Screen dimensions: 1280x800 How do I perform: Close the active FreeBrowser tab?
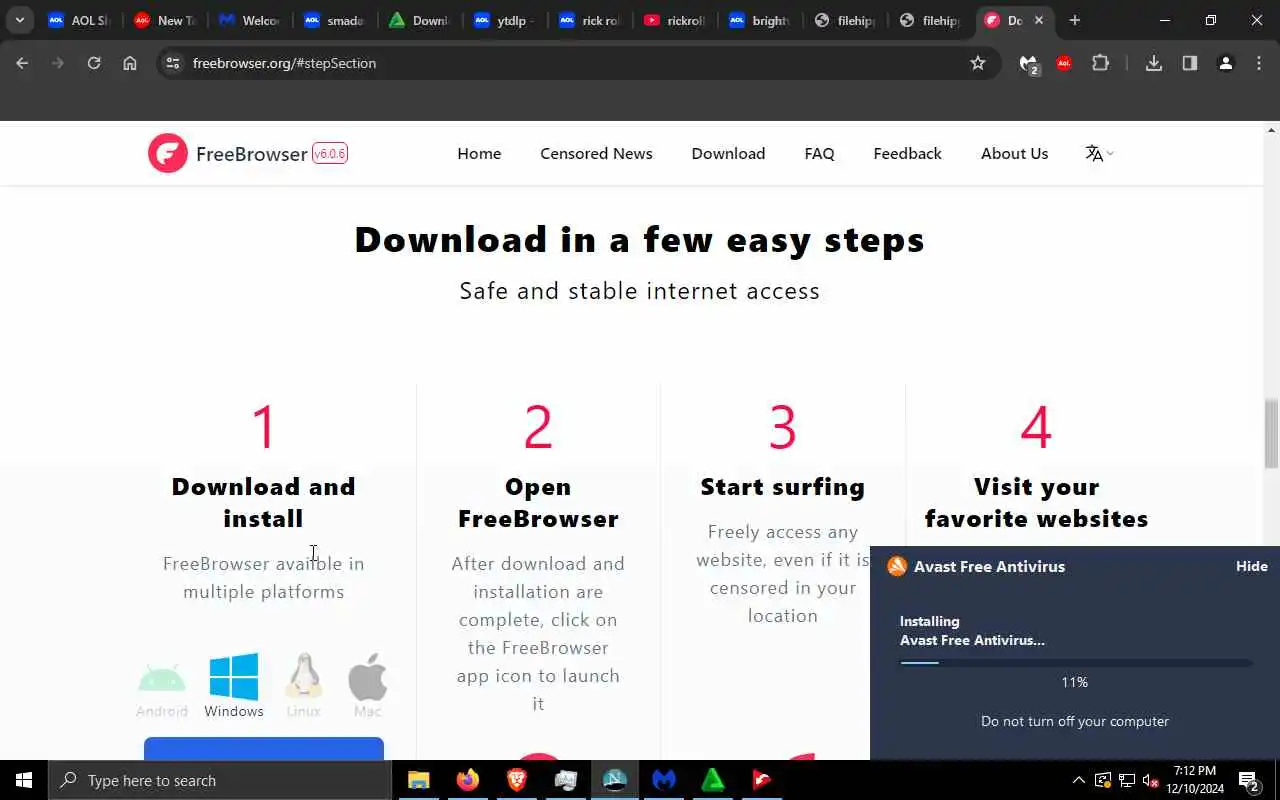pos(1039,20)
